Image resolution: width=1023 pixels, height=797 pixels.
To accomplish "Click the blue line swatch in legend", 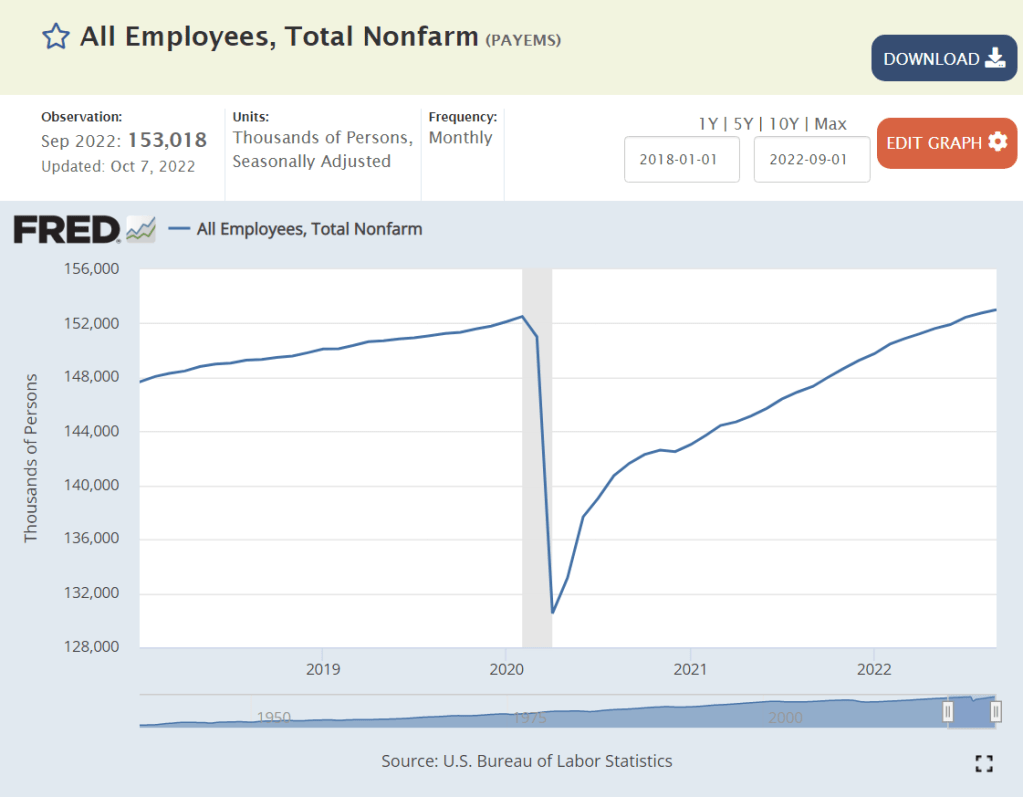I will (x=179, y=229).
